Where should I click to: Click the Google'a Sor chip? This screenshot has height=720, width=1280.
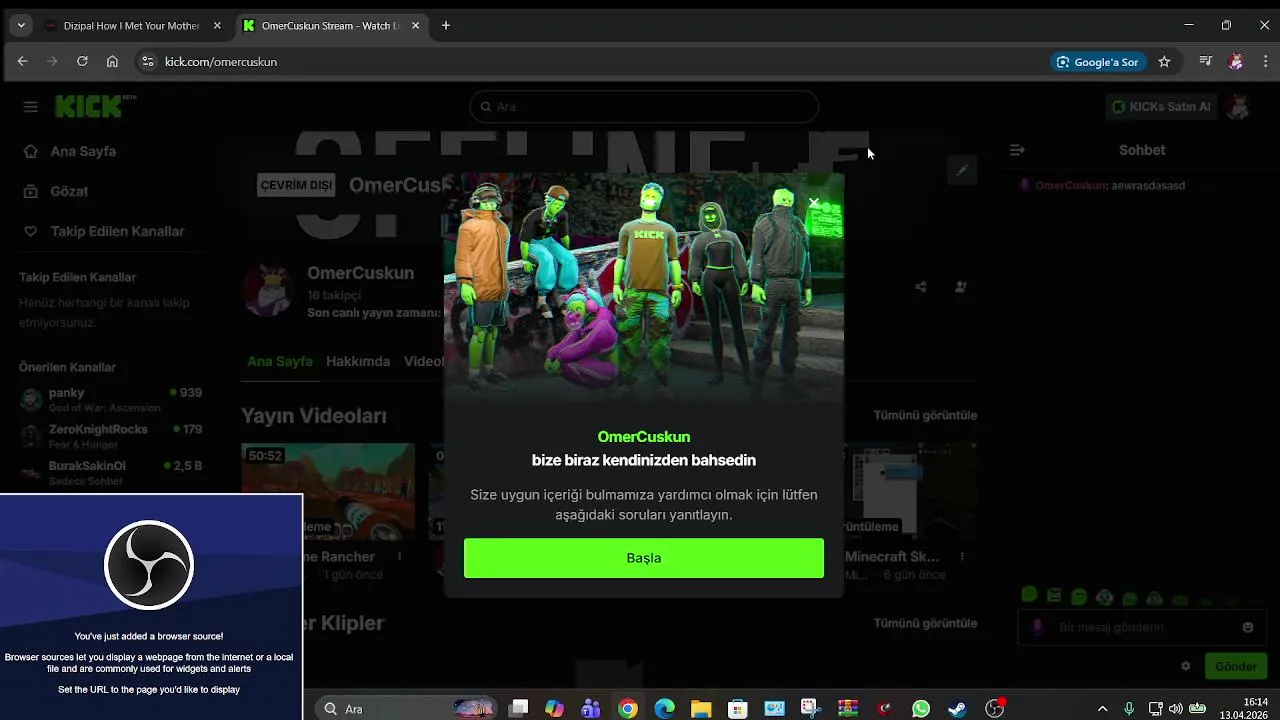tap(1098, 61)
